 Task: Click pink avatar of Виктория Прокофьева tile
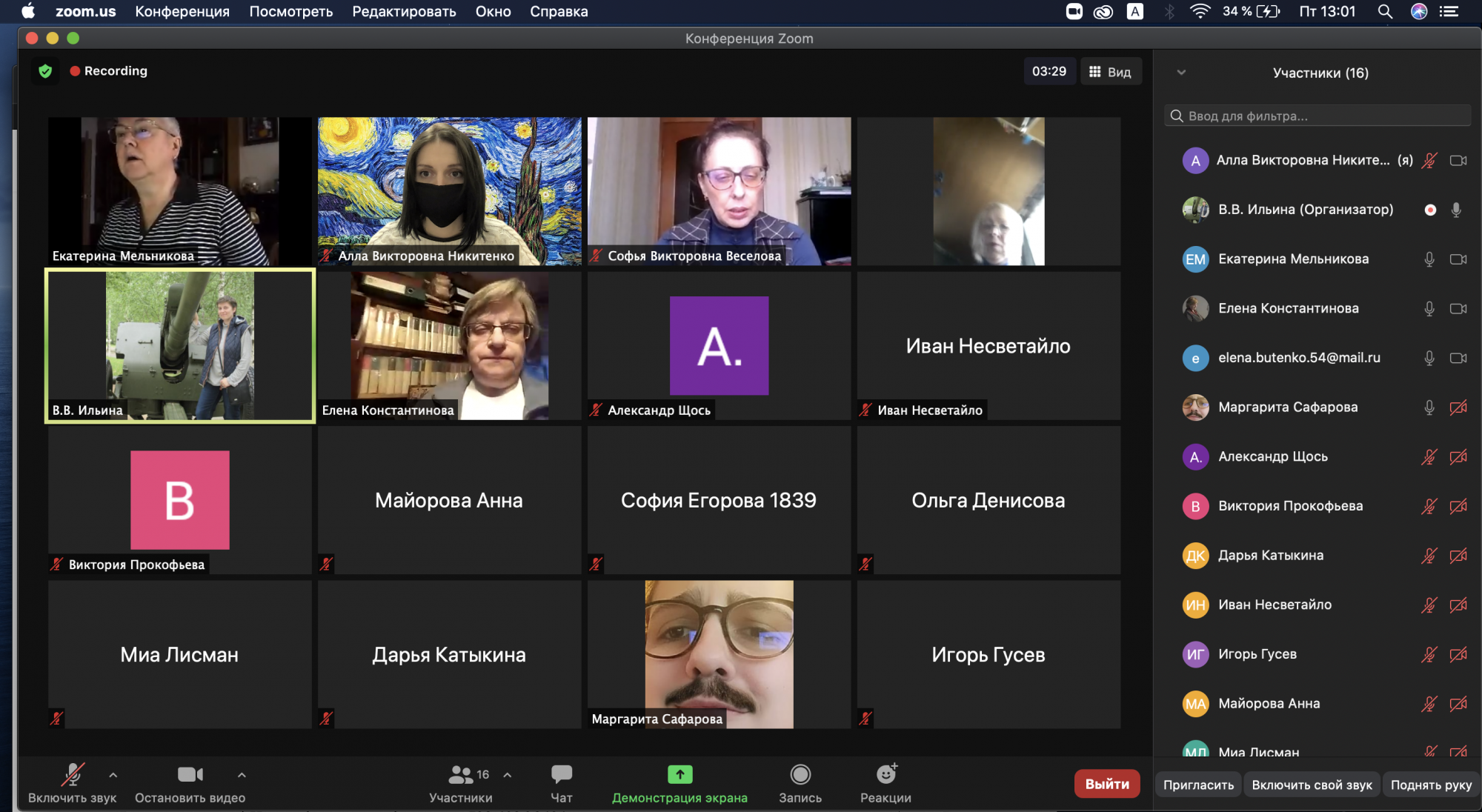pos(180,500)
